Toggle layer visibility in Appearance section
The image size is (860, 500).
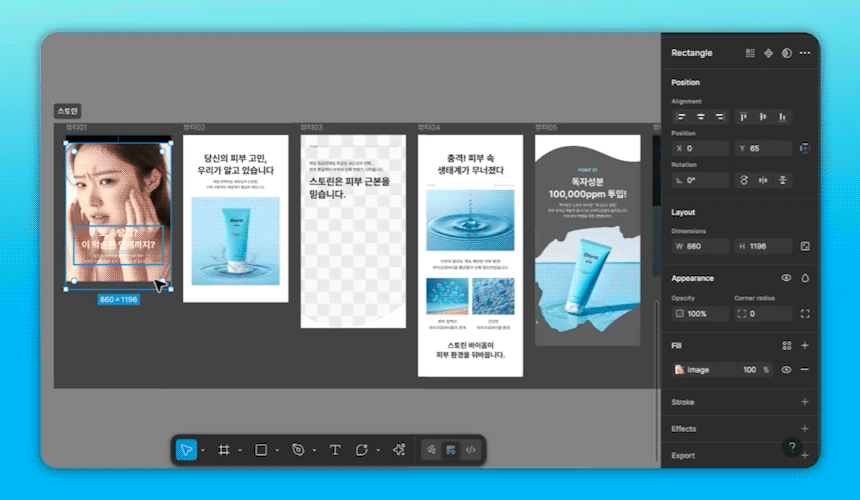(786, 278)
